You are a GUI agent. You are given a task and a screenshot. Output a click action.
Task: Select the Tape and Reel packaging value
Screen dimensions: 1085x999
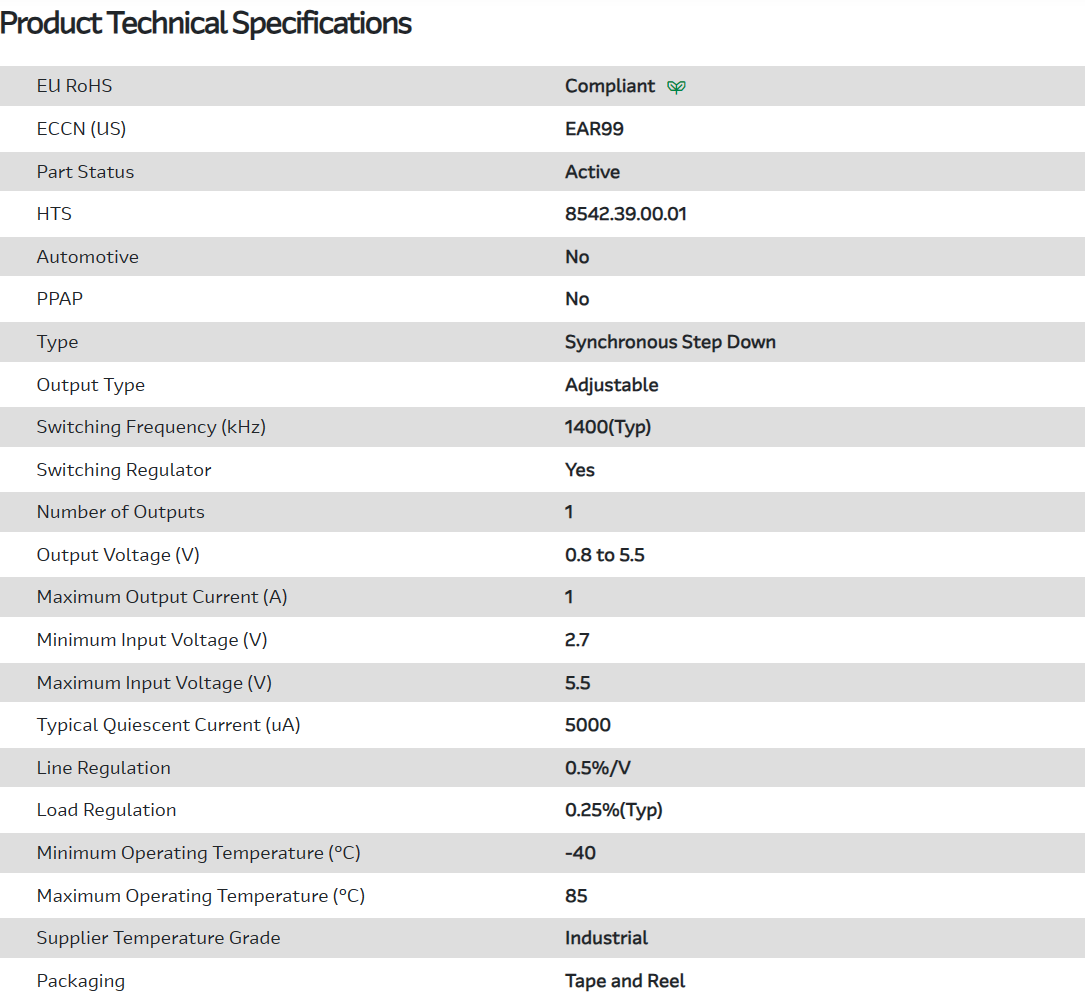(625, 981)
